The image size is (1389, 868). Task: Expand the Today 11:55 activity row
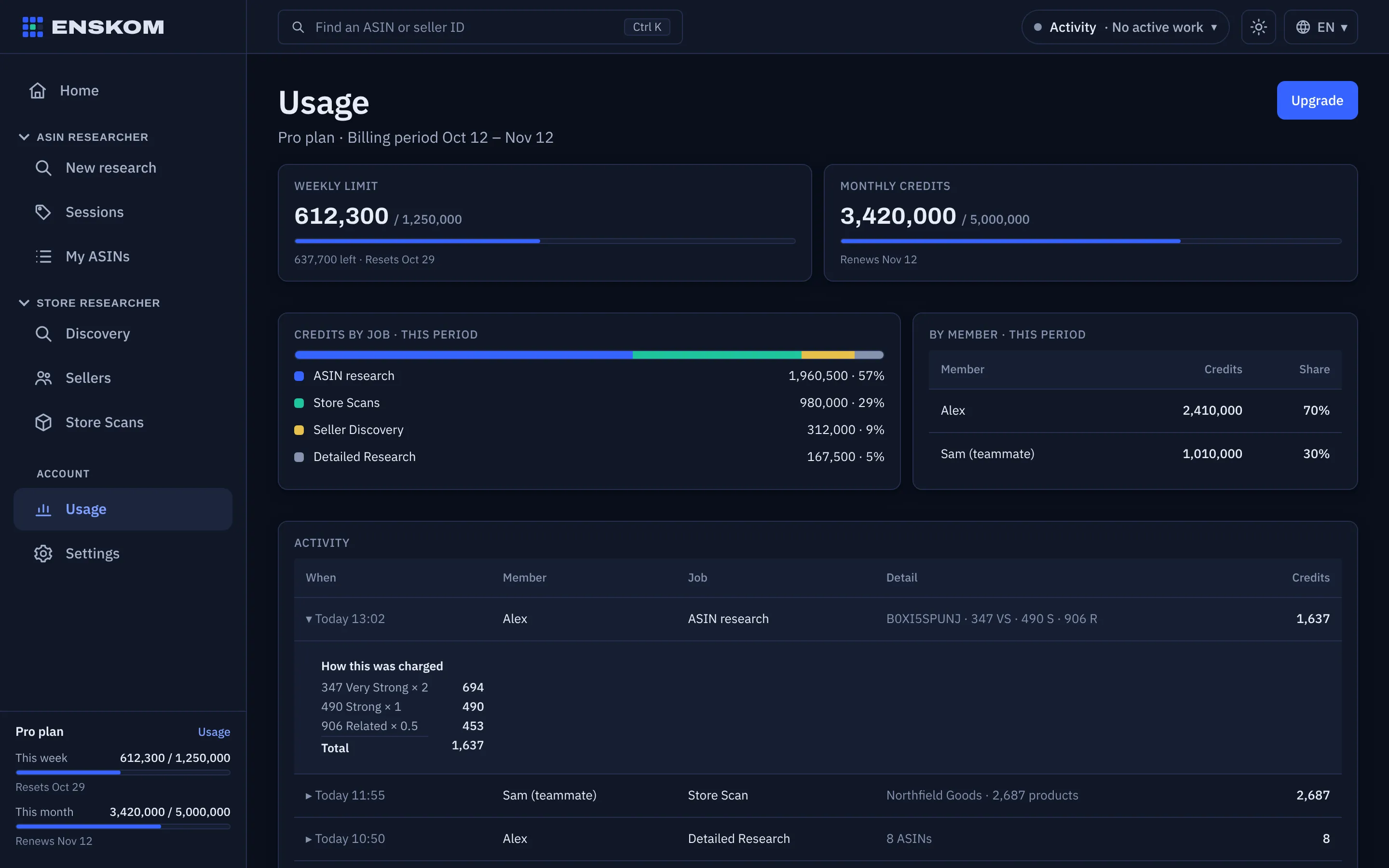click(309, 796)
